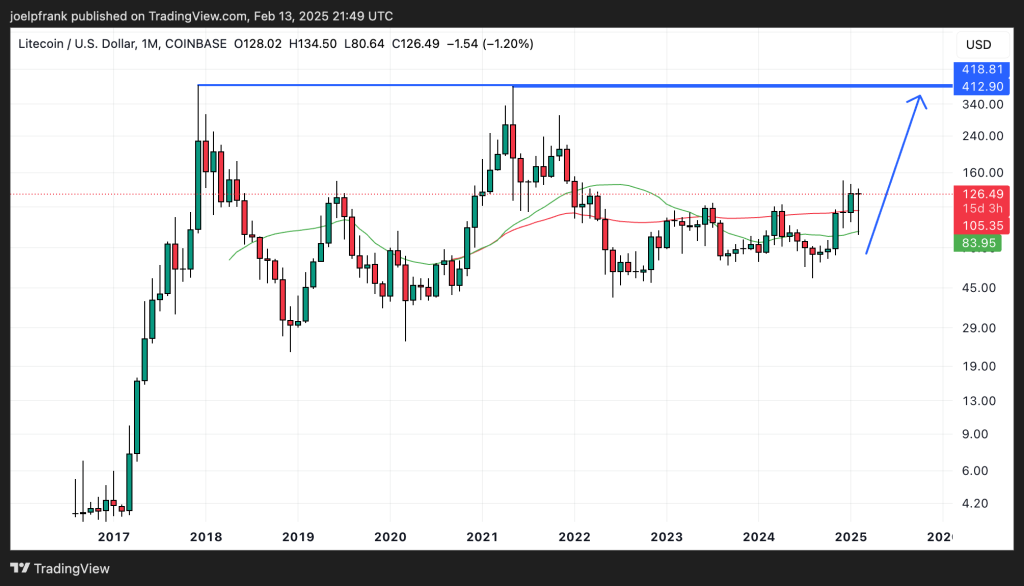Click the 2022 time axis label
1024x586 pixels.
[575, 537]
